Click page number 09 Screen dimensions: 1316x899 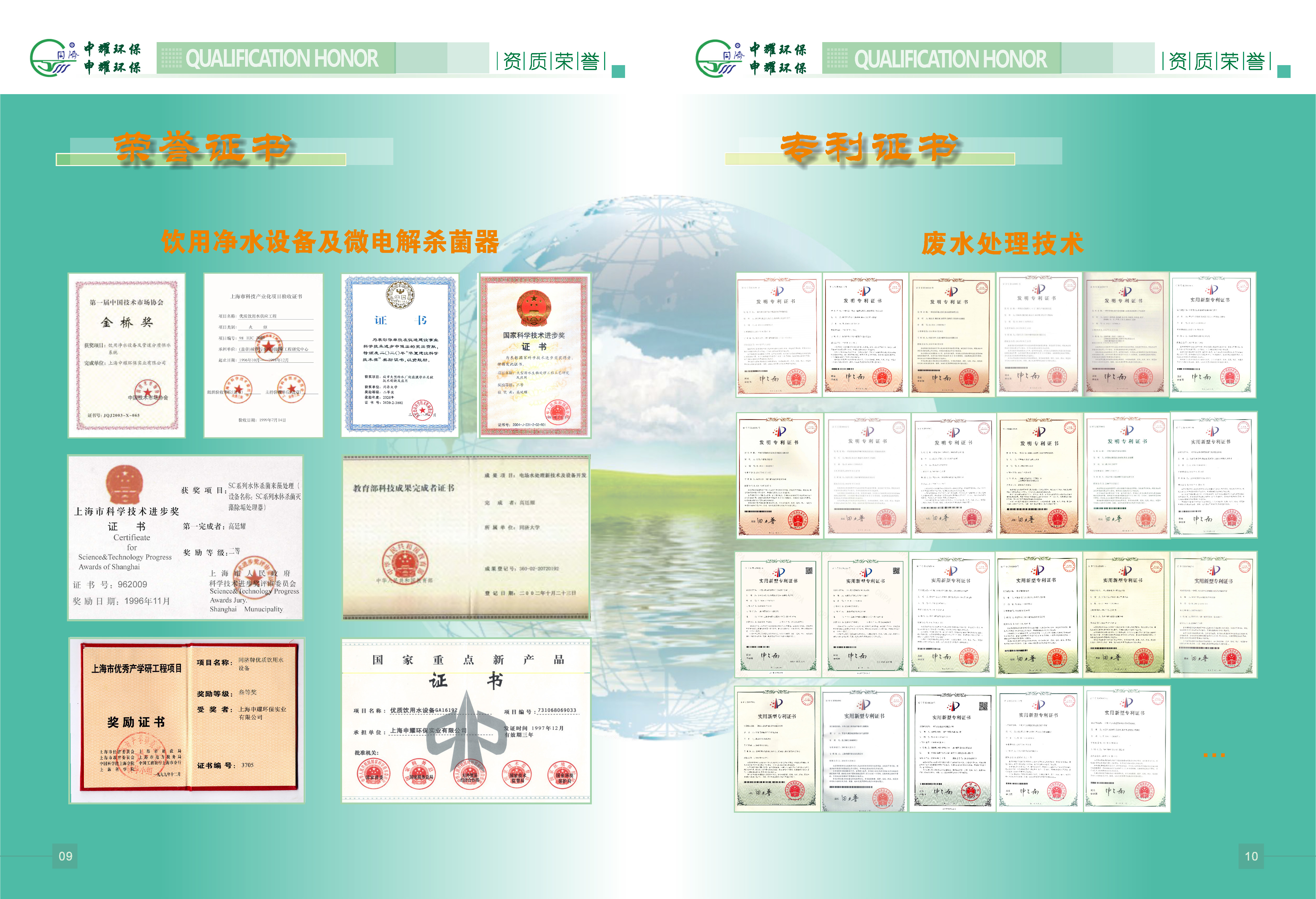tap(65, 856)
